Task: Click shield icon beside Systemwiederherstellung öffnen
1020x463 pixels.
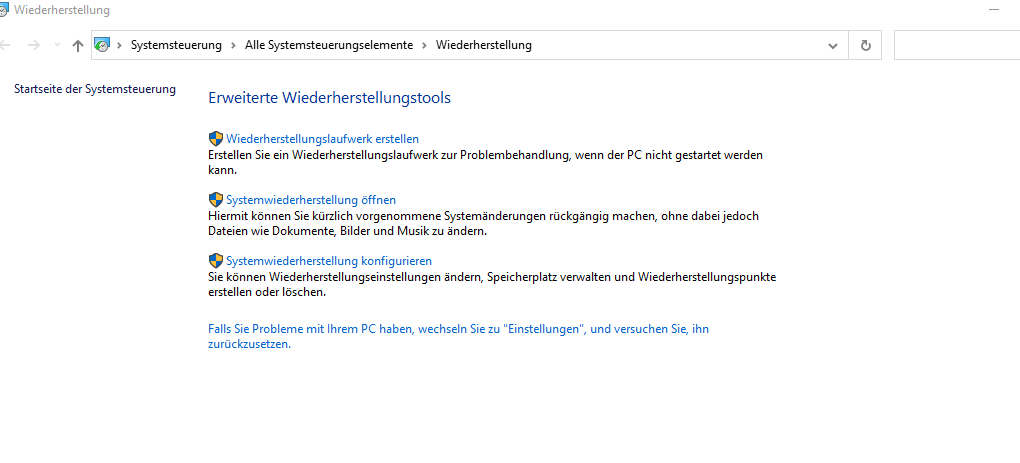Action: point(216,200)
